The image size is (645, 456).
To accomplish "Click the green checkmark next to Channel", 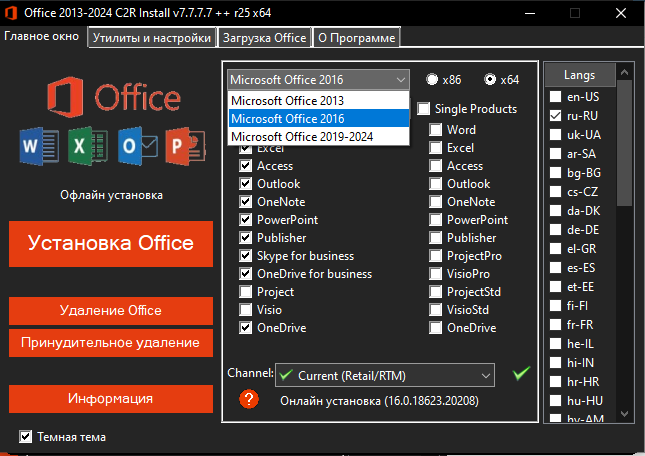I will click(x=521, y=373).
